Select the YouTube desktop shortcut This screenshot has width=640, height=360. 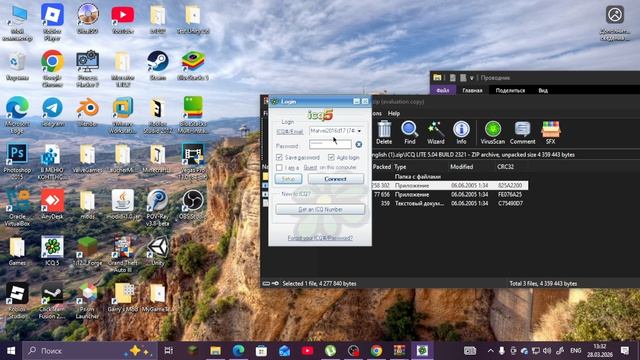tap(122, 19)
